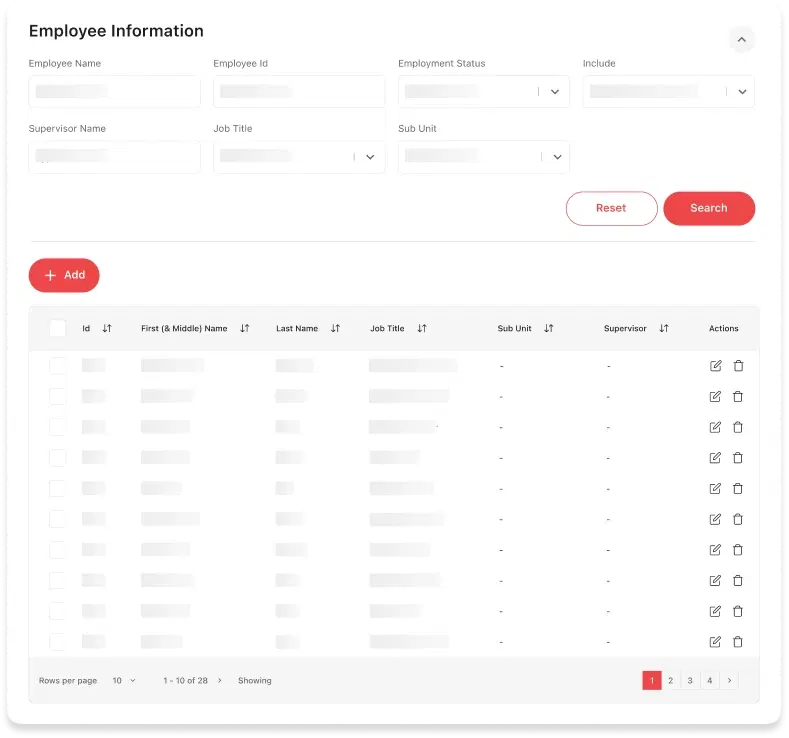The height and width of the screenshot is (738, 789).
Task: Change Rows per page value 10
Action: tap(124, 681)
